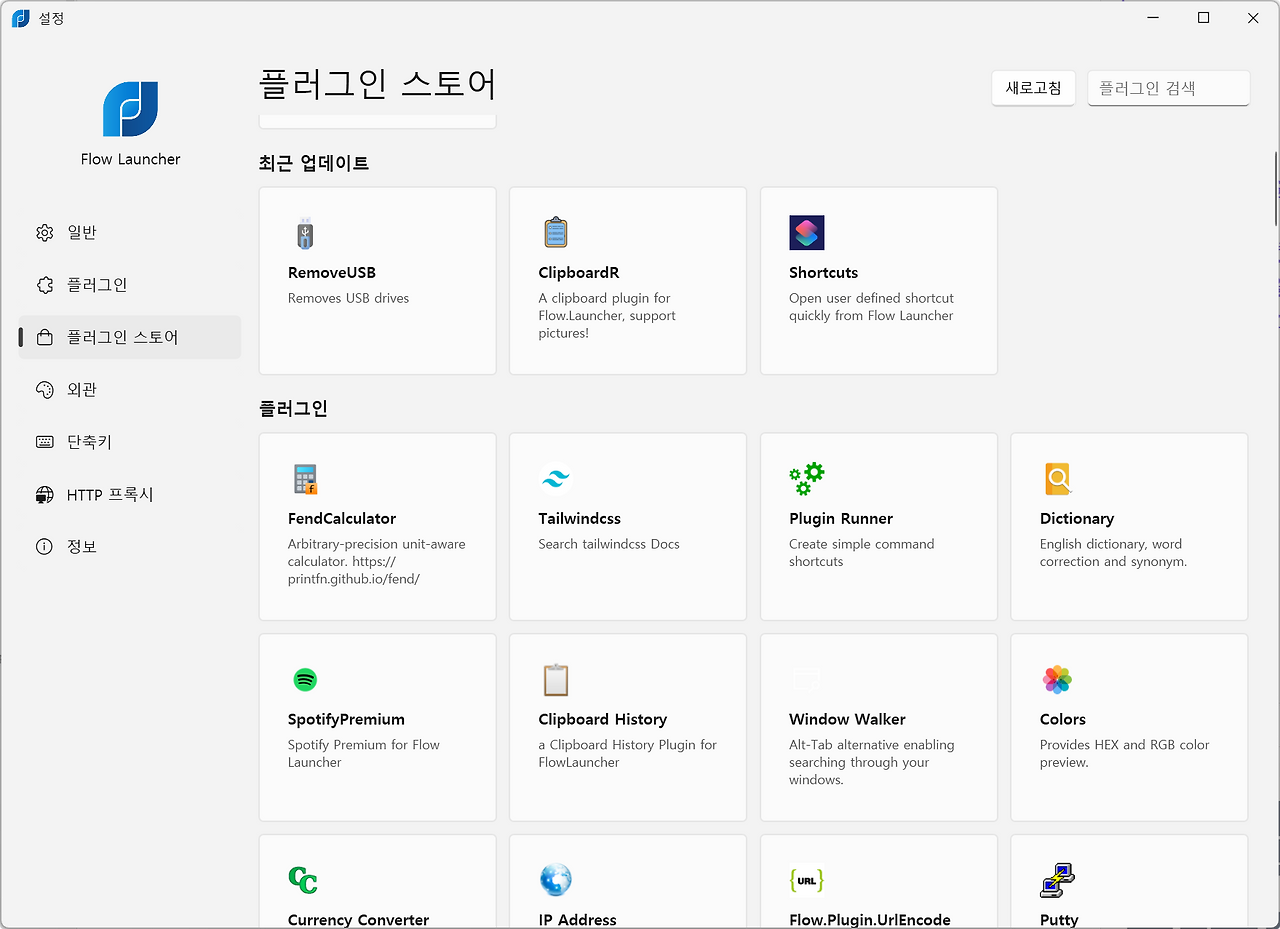Screen dimensions: 1280x929
Task: Select the Clipboard History plugin card
Action: [628, 728]
